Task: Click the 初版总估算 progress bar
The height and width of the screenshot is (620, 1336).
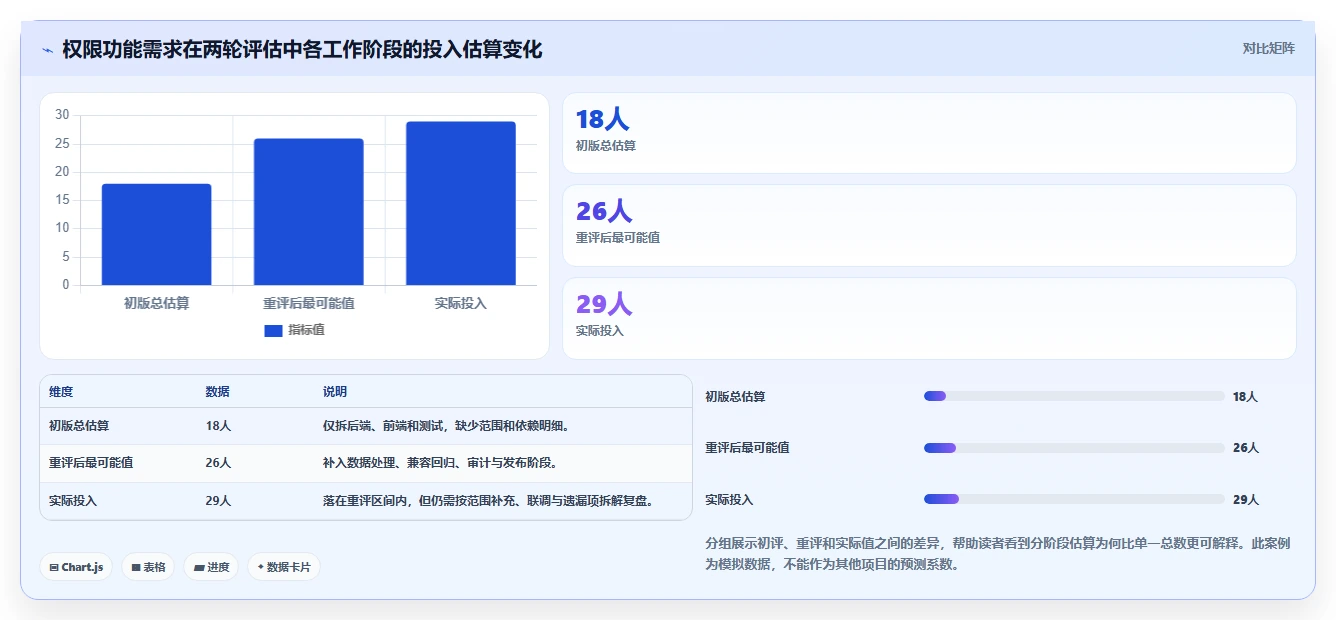Action: tap(1074, 396)
